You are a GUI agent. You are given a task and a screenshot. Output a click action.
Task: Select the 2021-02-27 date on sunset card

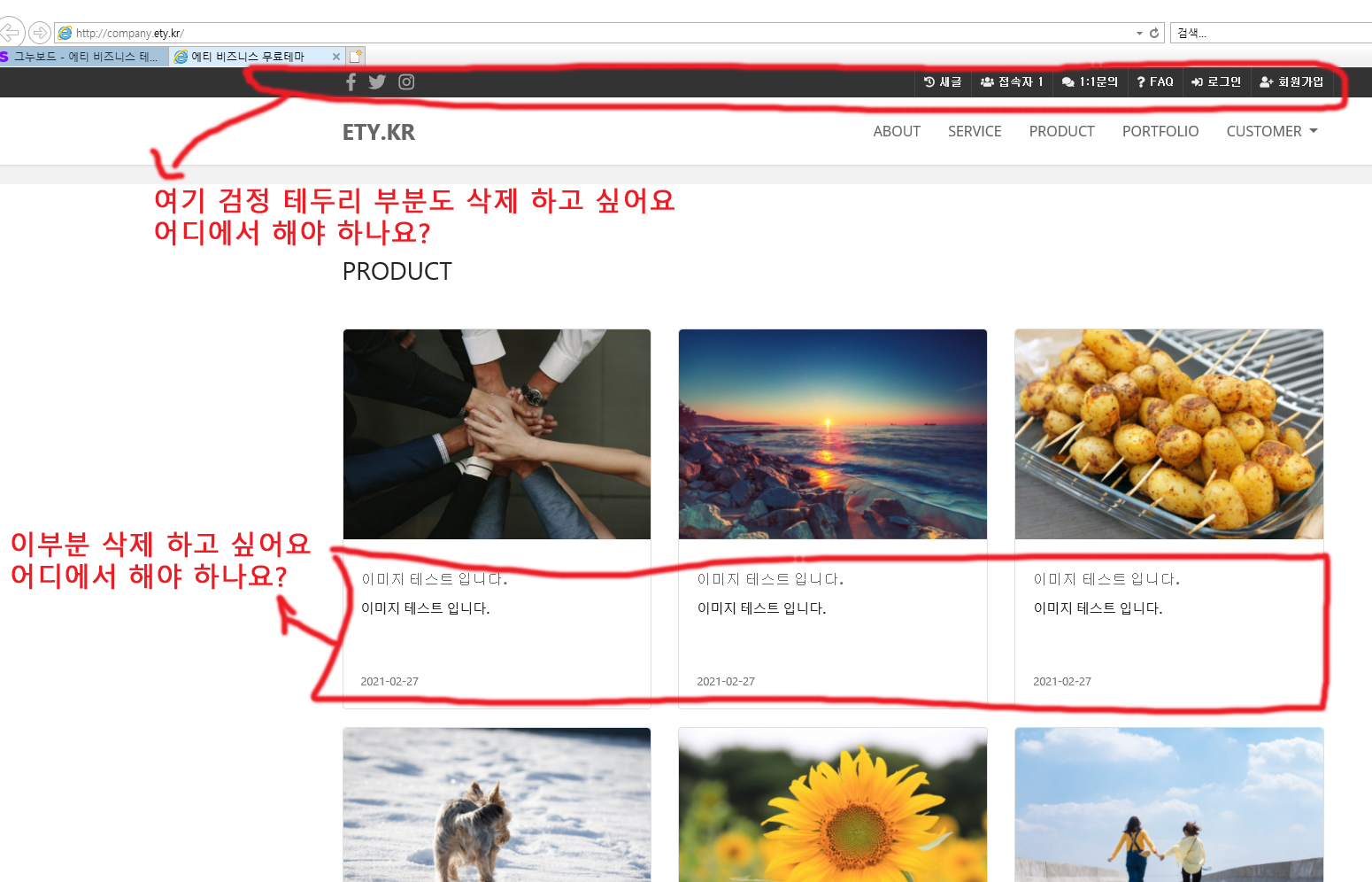[x=726, y=682]
